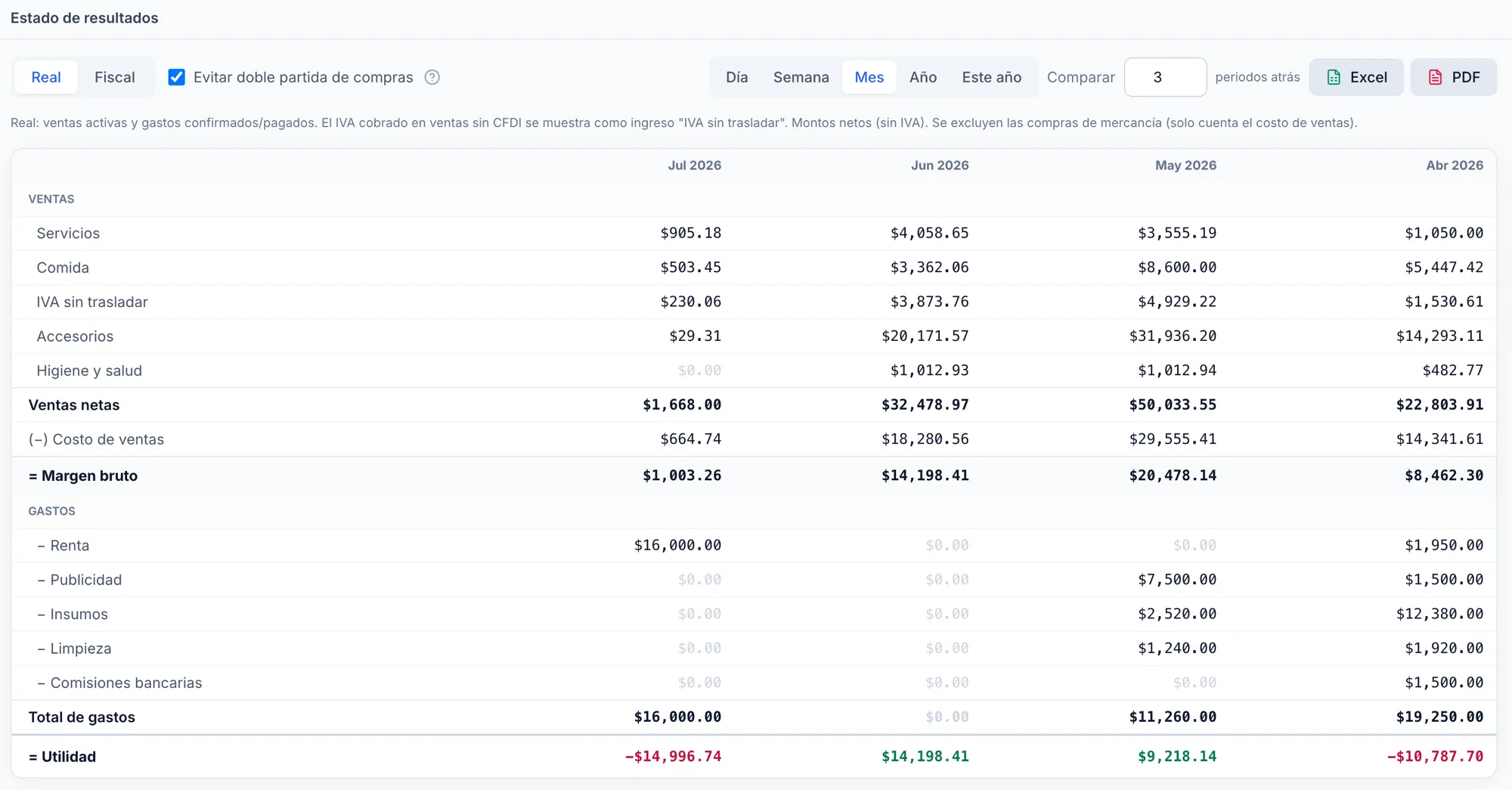
Task: Click the $16,000.00 Renta value
Action: tap(677, 546)
